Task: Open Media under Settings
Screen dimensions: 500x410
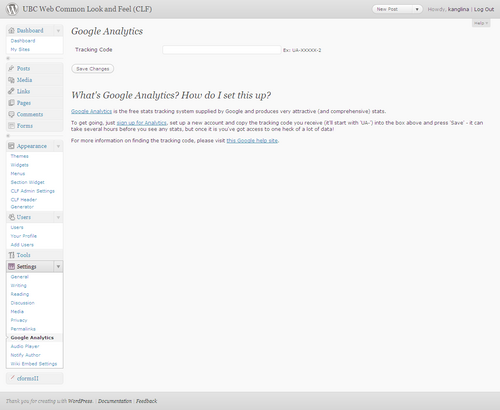Action: click(17, 311)
